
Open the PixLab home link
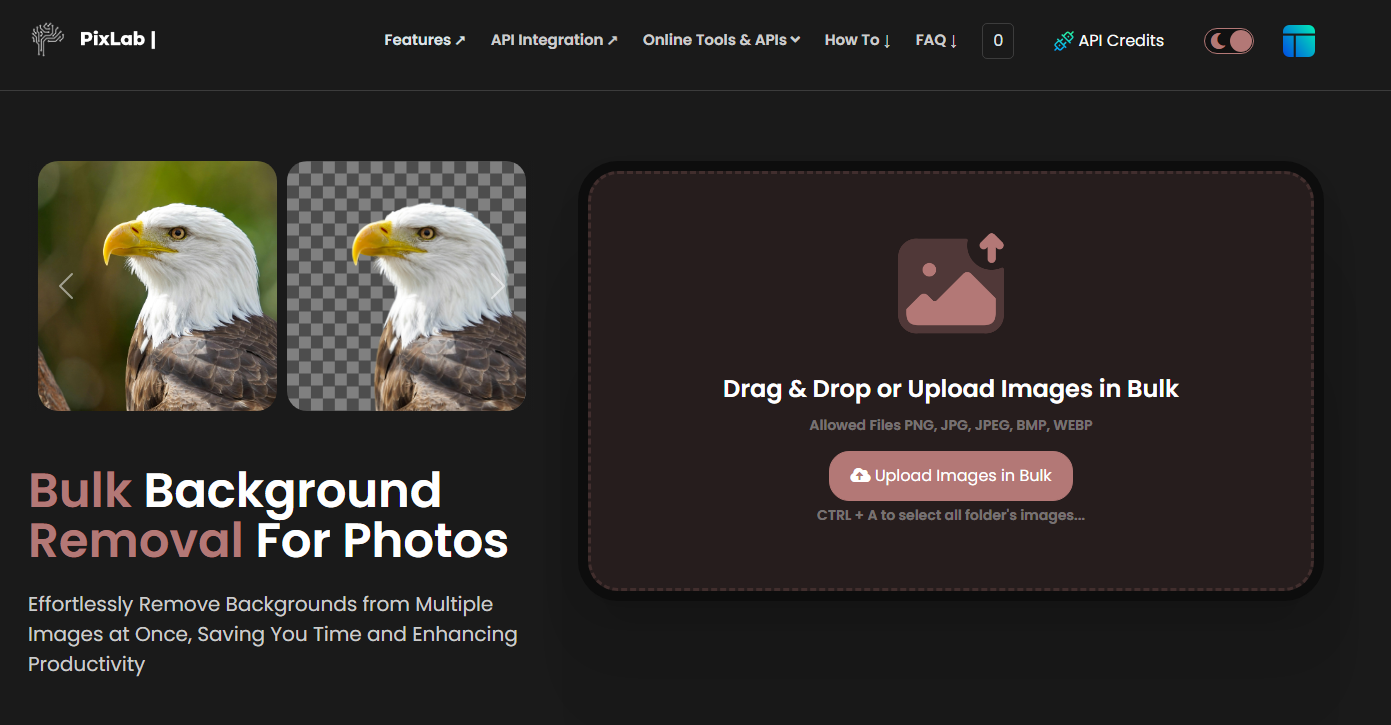pyautogui.click(x=118, y=39)
